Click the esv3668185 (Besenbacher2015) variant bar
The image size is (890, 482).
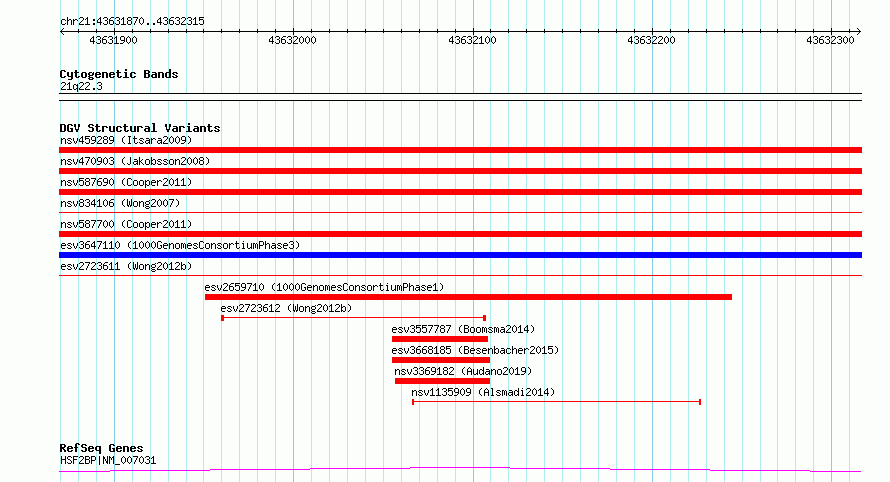click(441, 360)
